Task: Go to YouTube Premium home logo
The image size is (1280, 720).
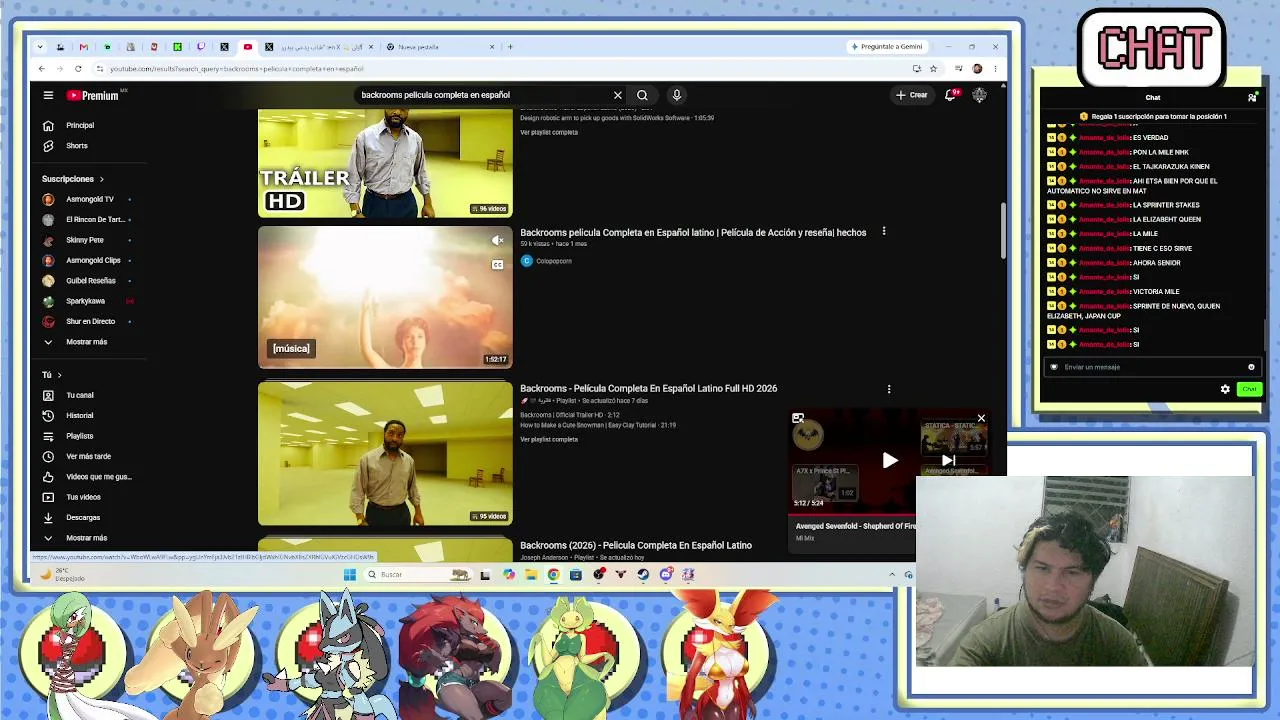Action: (x=93, y=95)
